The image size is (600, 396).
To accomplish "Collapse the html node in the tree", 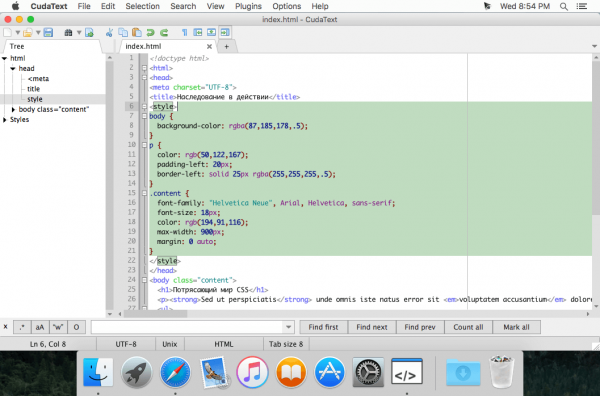I will [5, 58].
